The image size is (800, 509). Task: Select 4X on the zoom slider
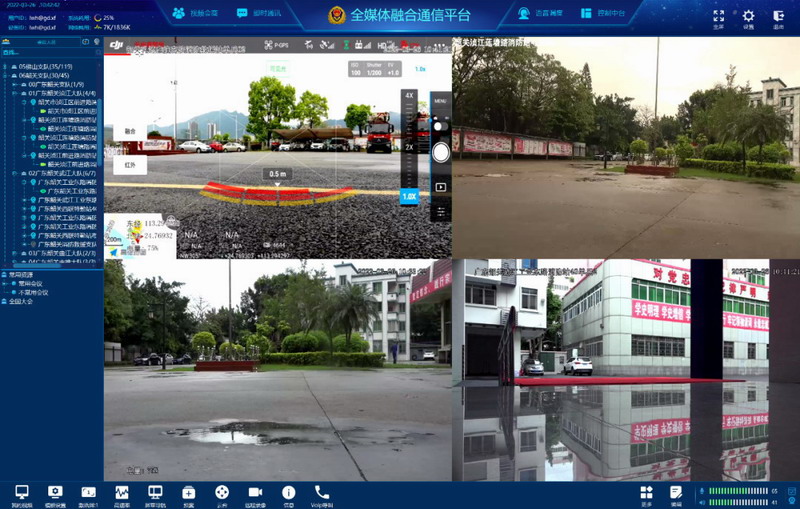coord(409,95)
